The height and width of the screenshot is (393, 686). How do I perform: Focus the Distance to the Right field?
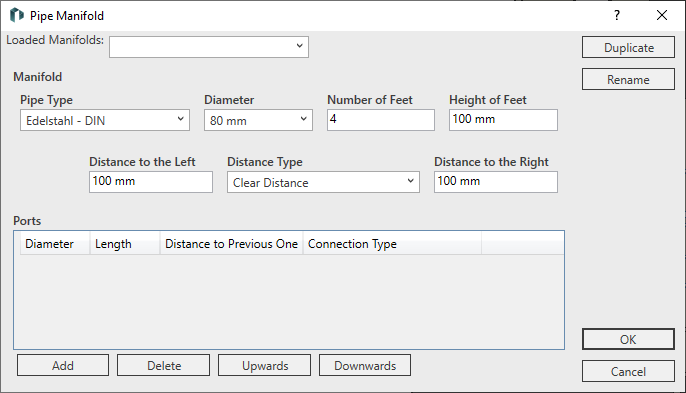click(496, 182)
